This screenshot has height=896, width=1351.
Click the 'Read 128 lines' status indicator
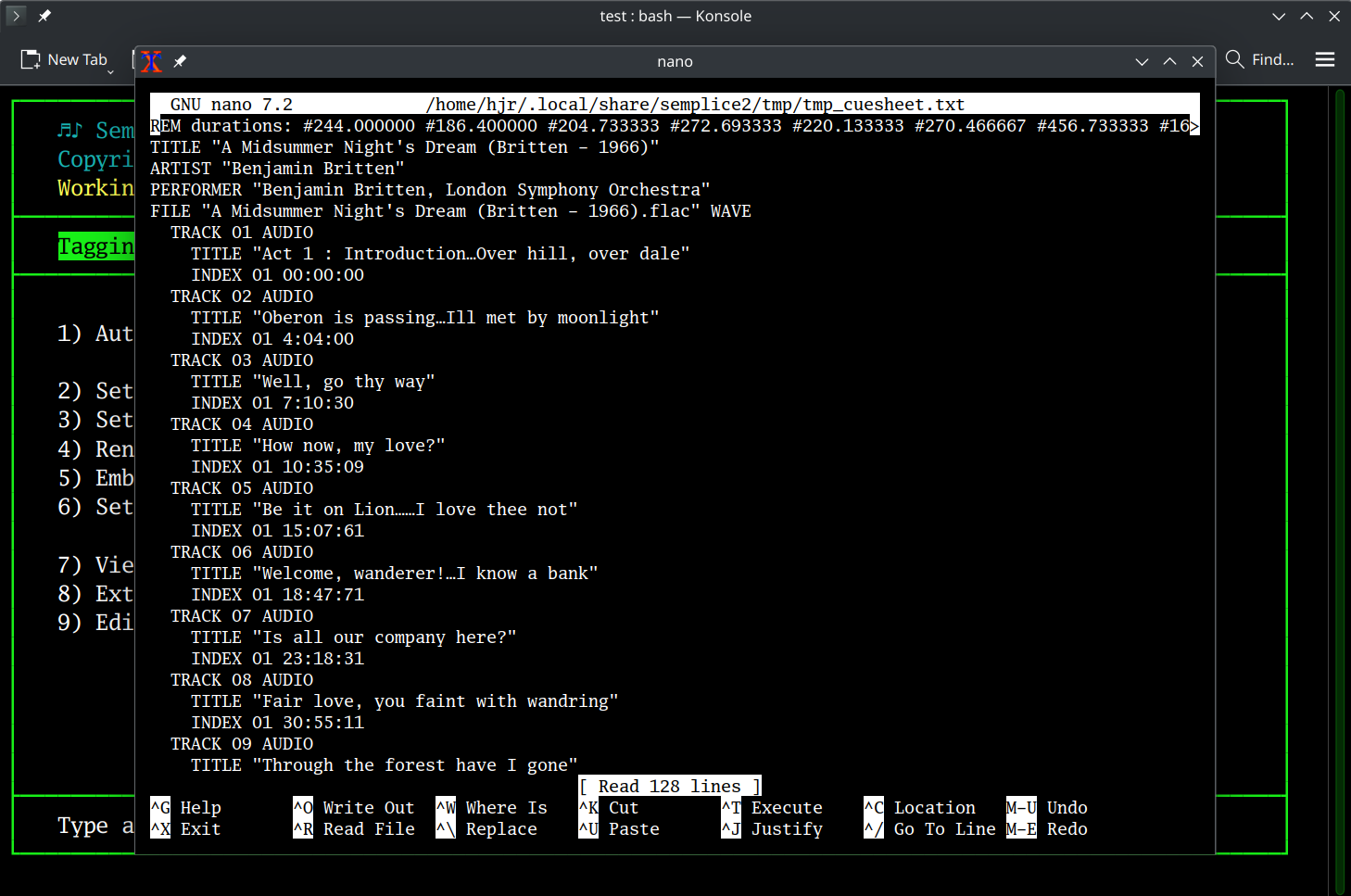(x=669, y=786)
